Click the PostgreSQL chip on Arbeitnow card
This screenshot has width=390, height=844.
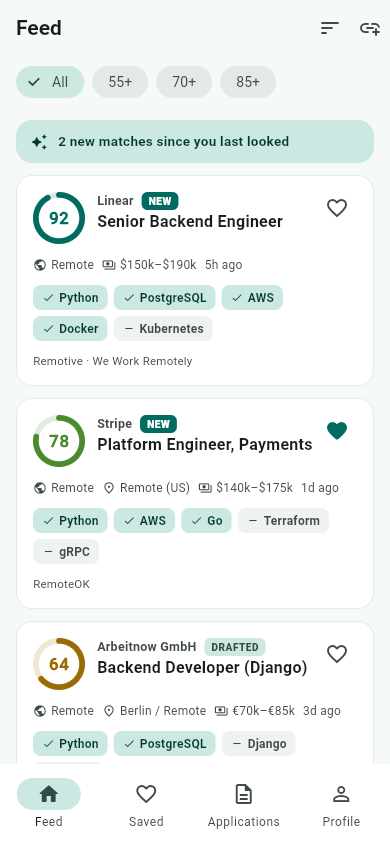tap(165, 743)
